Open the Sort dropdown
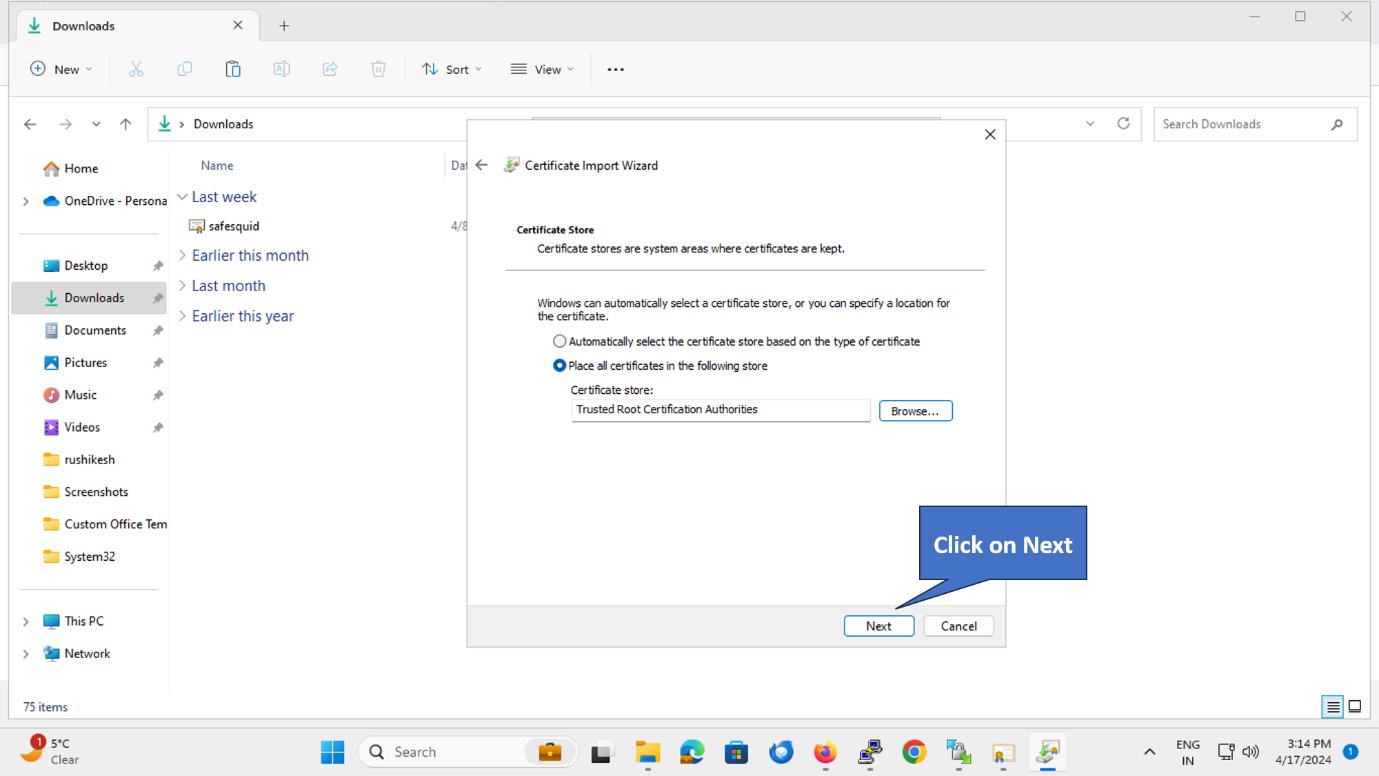Image resolution: width=1379 pixels, height=776 pixels. [452, 69]
